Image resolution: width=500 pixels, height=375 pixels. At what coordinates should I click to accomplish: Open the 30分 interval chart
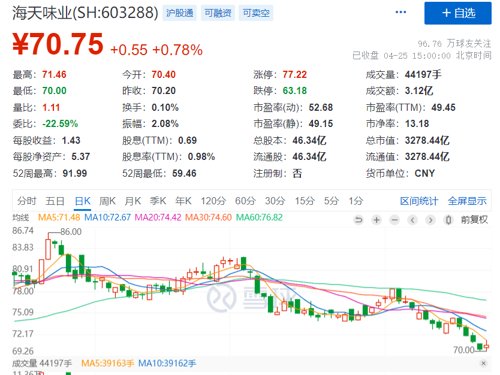(275, 201)
